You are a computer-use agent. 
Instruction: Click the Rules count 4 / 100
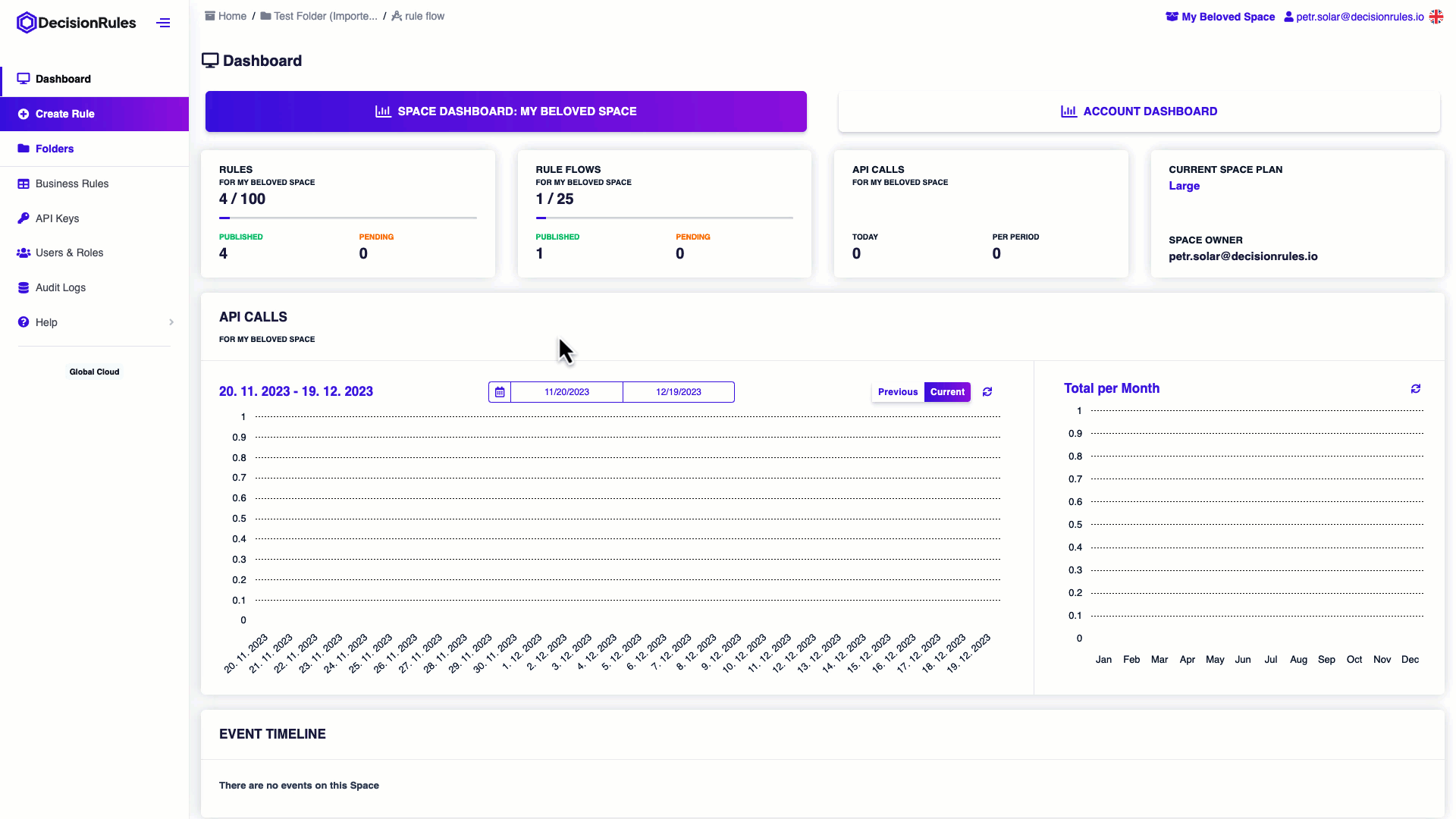pos(242,199)
